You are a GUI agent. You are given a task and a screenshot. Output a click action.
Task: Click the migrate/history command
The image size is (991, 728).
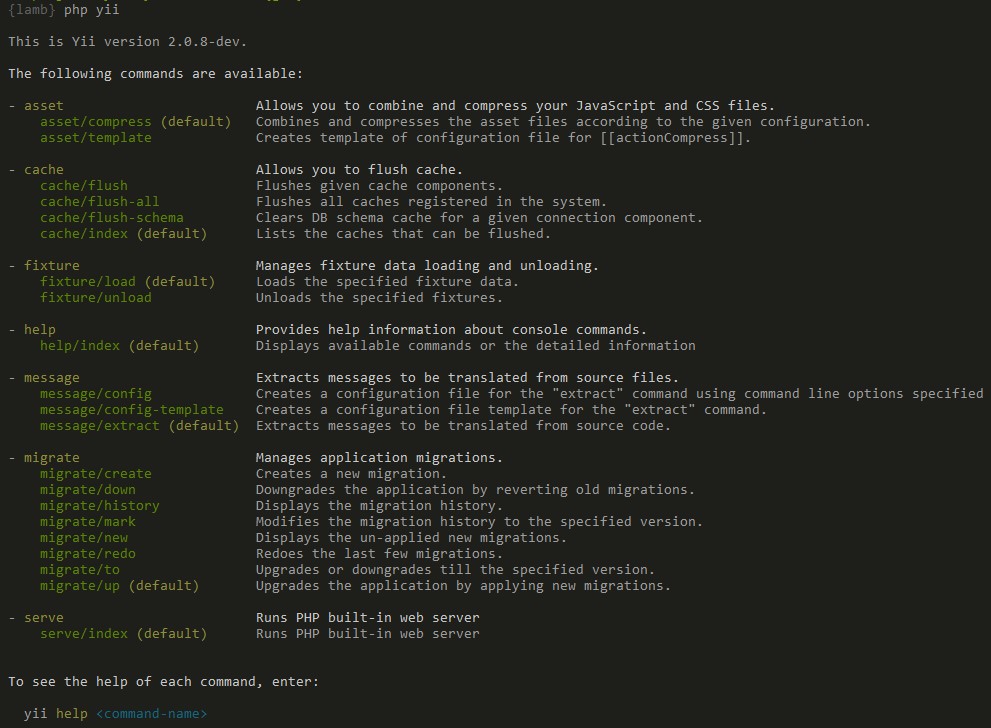pos(99,506)
